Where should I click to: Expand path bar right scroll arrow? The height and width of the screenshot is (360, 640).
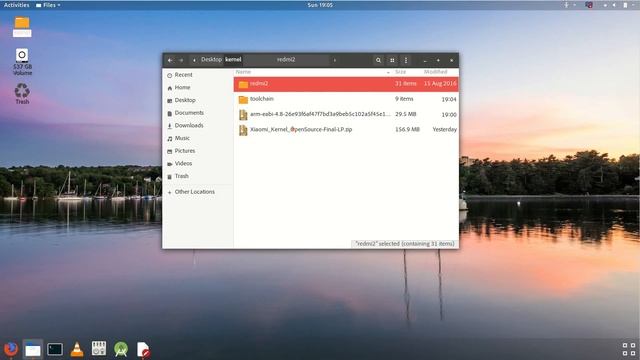click(x=335, y=60)
